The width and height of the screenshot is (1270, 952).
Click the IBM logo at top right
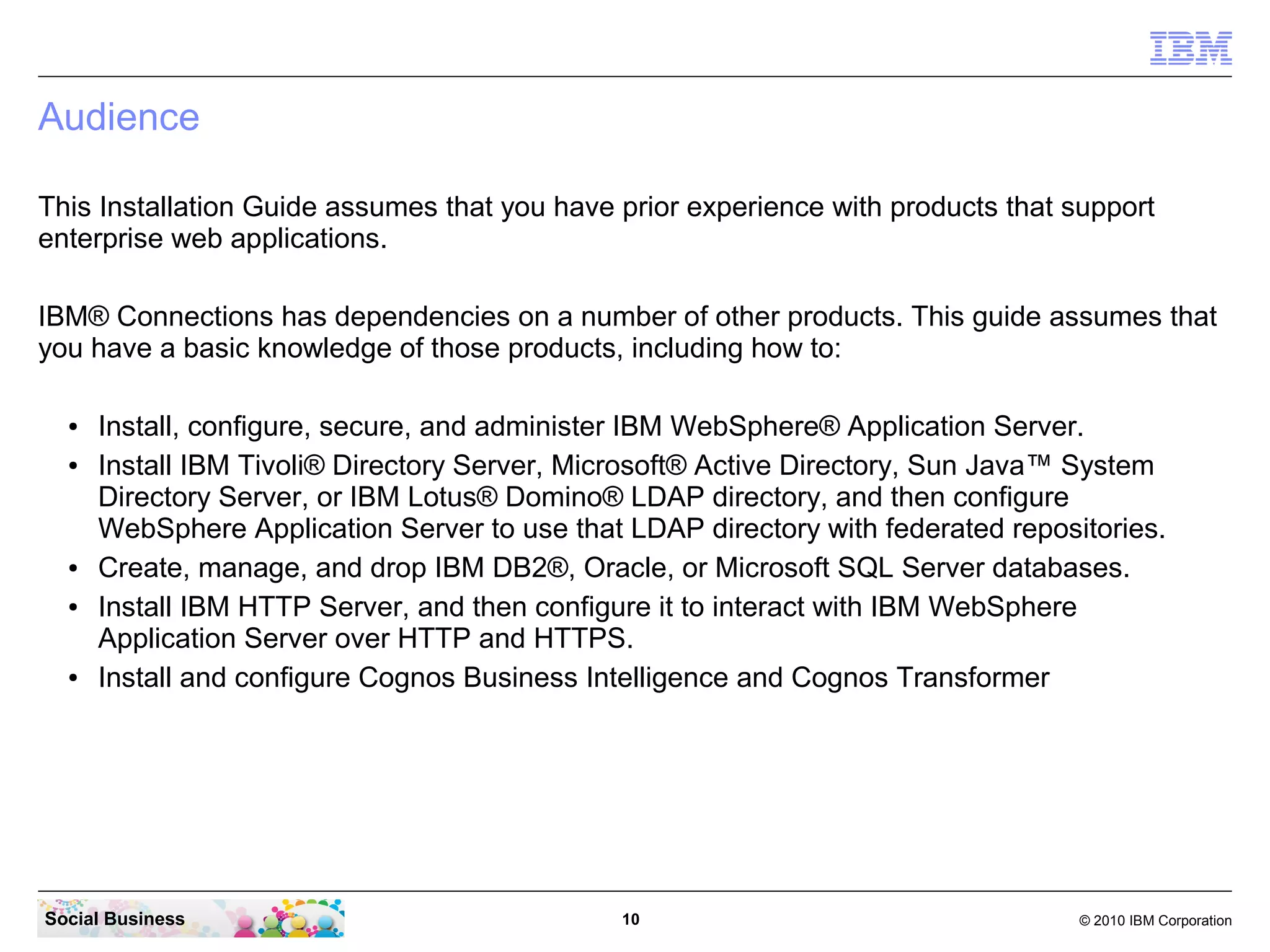coord(1191,48)
